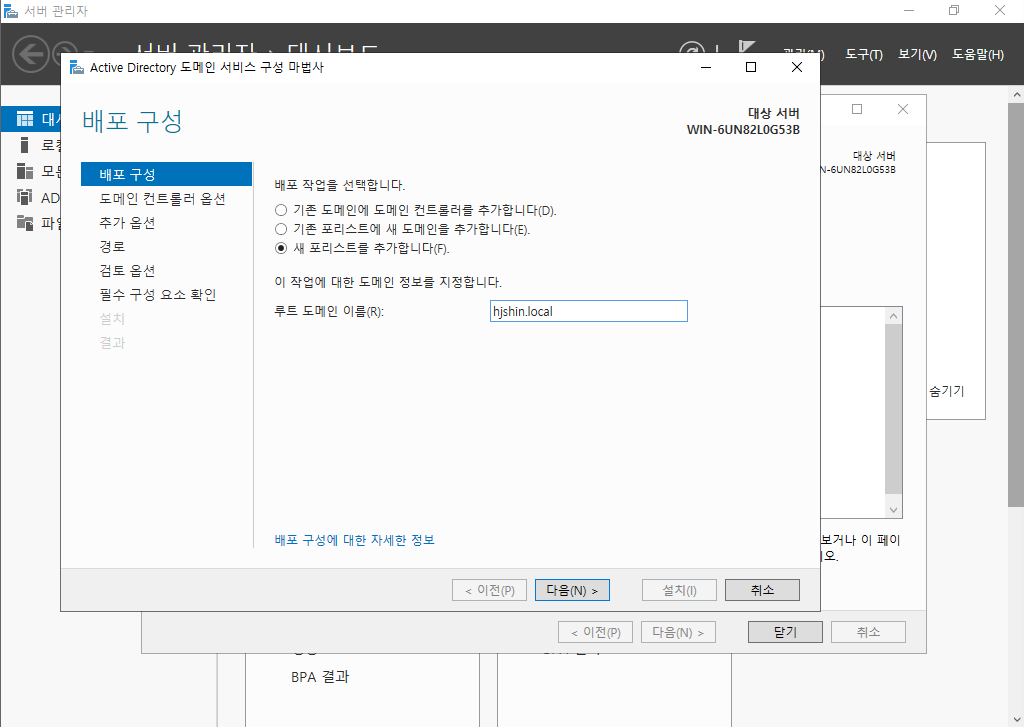
Task: Minimize the AD configuration wizard window
Action: (x=706, y=67)
